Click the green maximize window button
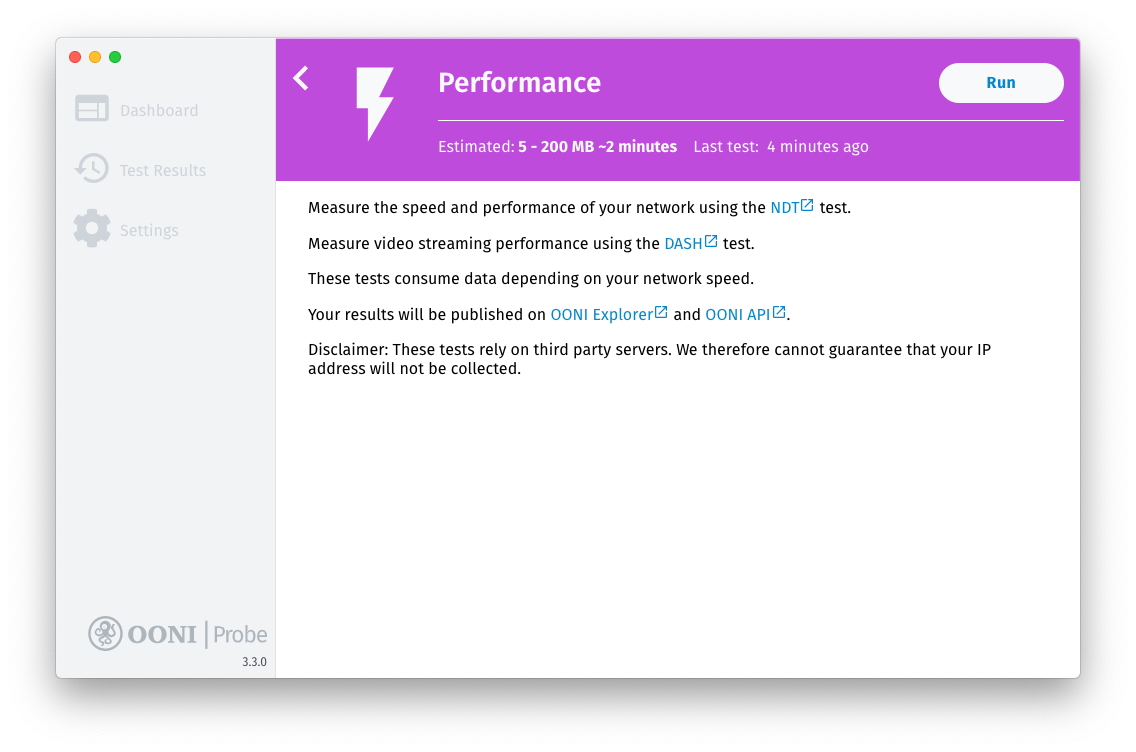This screenshot has height=752, width=1136. 115,57
